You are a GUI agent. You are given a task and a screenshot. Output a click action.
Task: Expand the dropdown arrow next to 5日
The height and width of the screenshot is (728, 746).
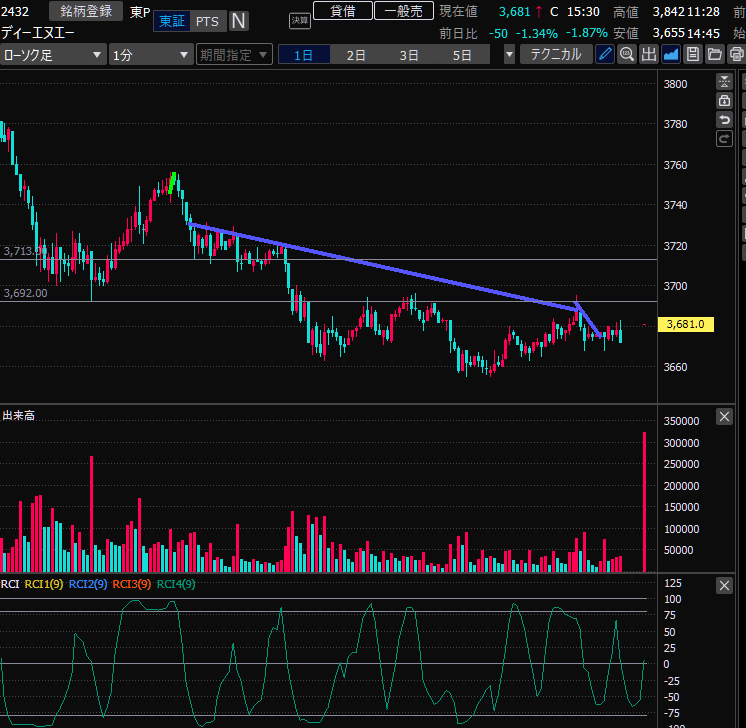[509, 54]
